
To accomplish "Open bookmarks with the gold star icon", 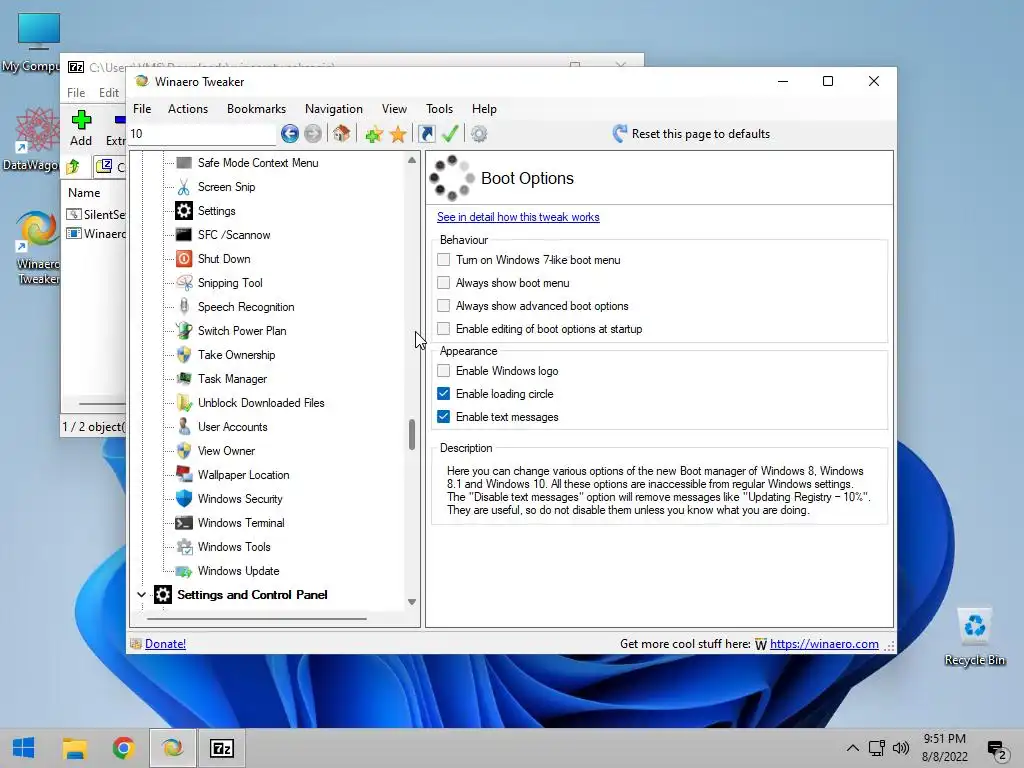I will coord(398,134).
